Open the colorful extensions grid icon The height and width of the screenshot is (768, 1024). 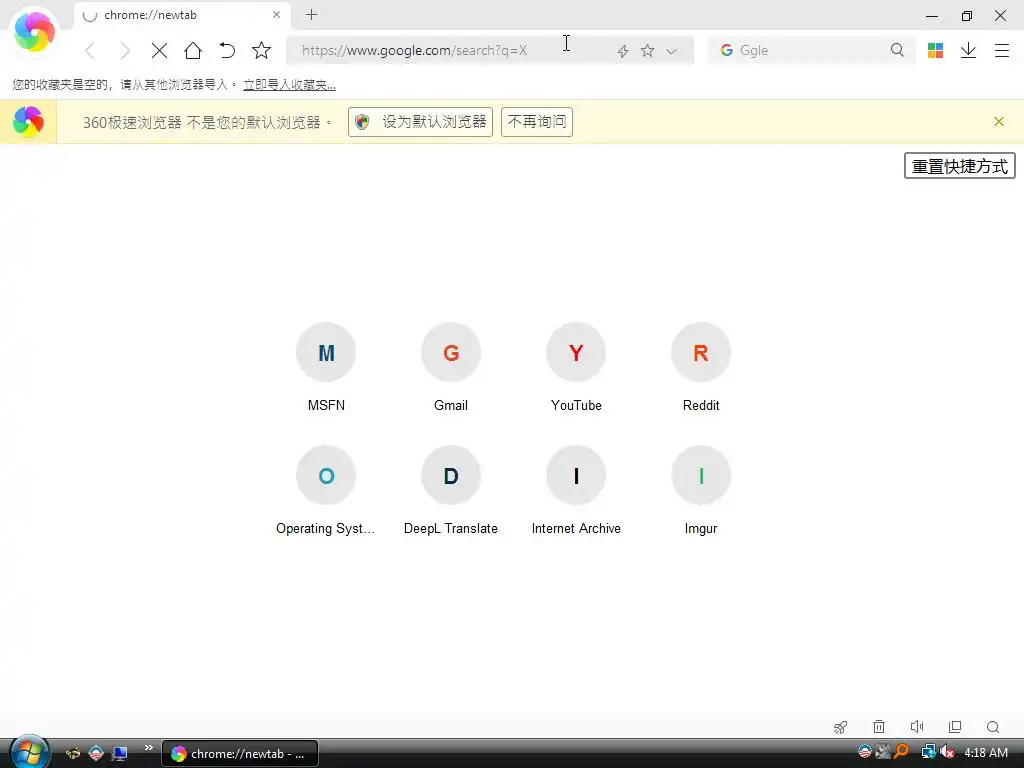pyautogui.click(x=935, y=50)
